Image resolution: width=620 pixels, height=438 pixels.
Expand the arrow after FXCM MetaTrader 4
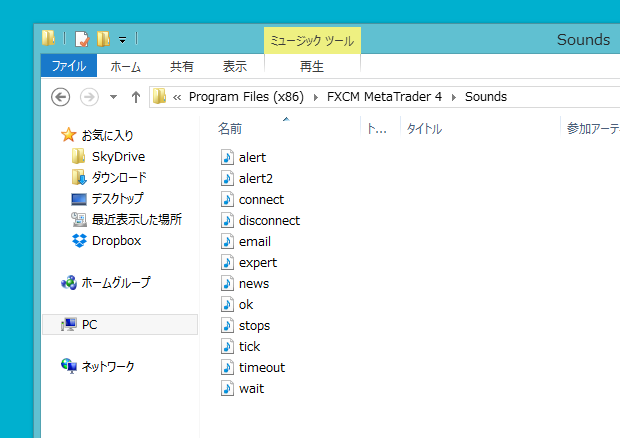454,97
